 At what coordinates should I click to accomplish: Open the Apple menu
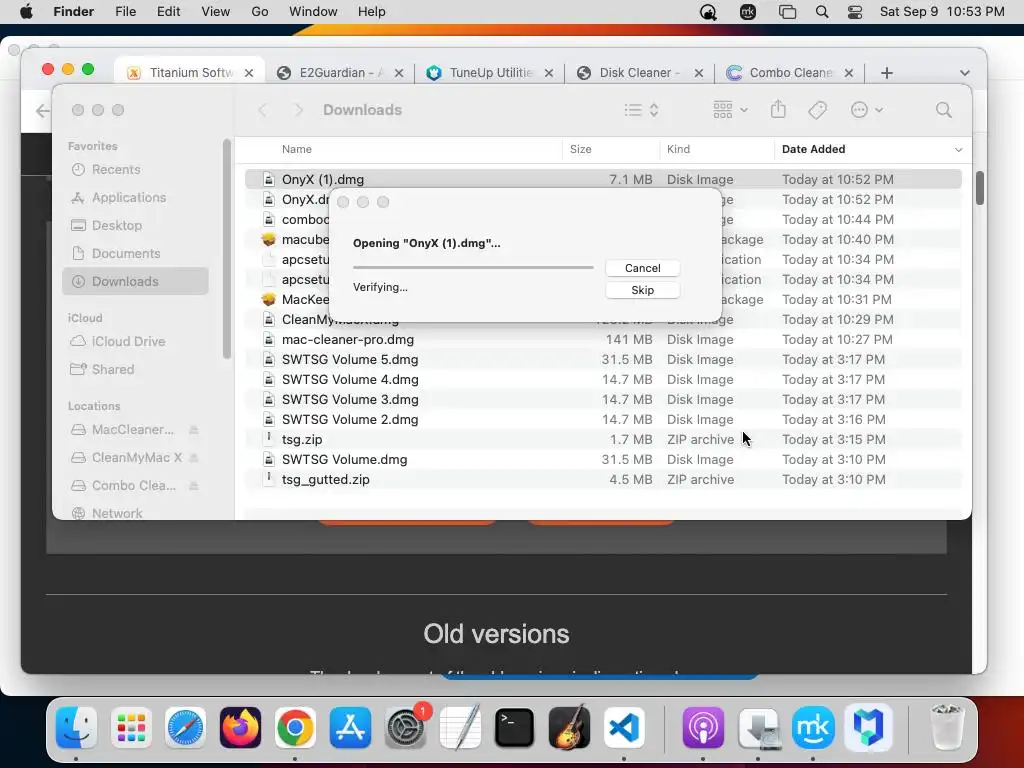[x=27, y=12]
